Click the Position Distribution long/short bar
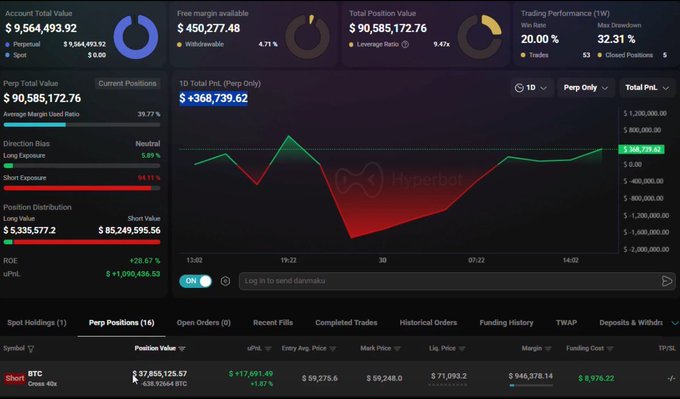 pyautogui.click(x=82, y=242)
